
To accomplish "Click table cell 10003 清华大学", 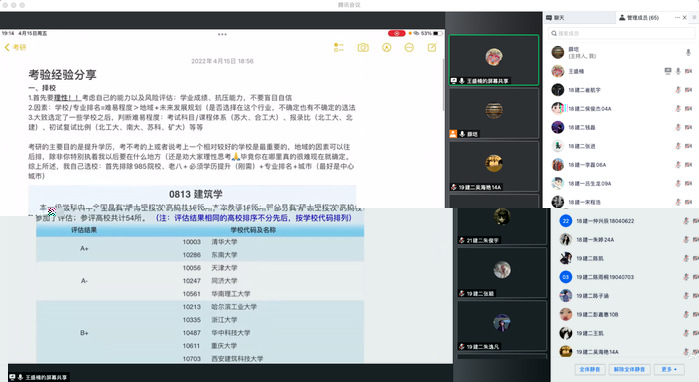I will click(210, 242).
